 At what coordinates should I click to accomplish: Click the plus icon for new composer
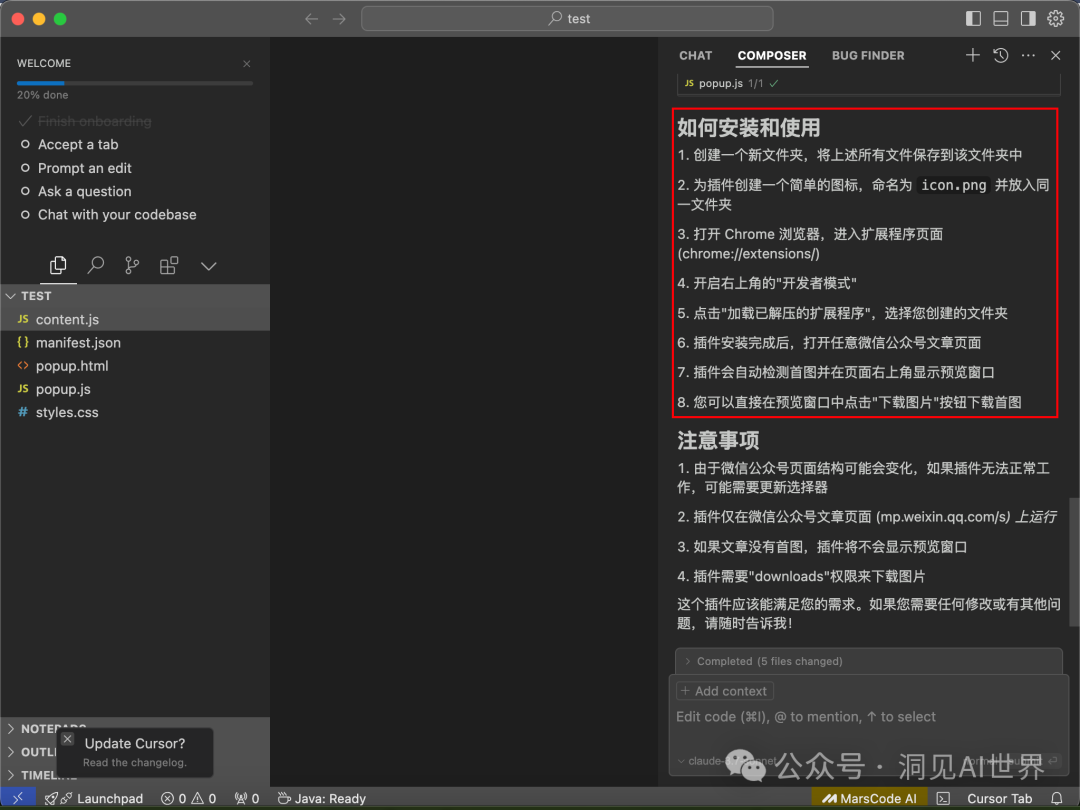(972, 56)
